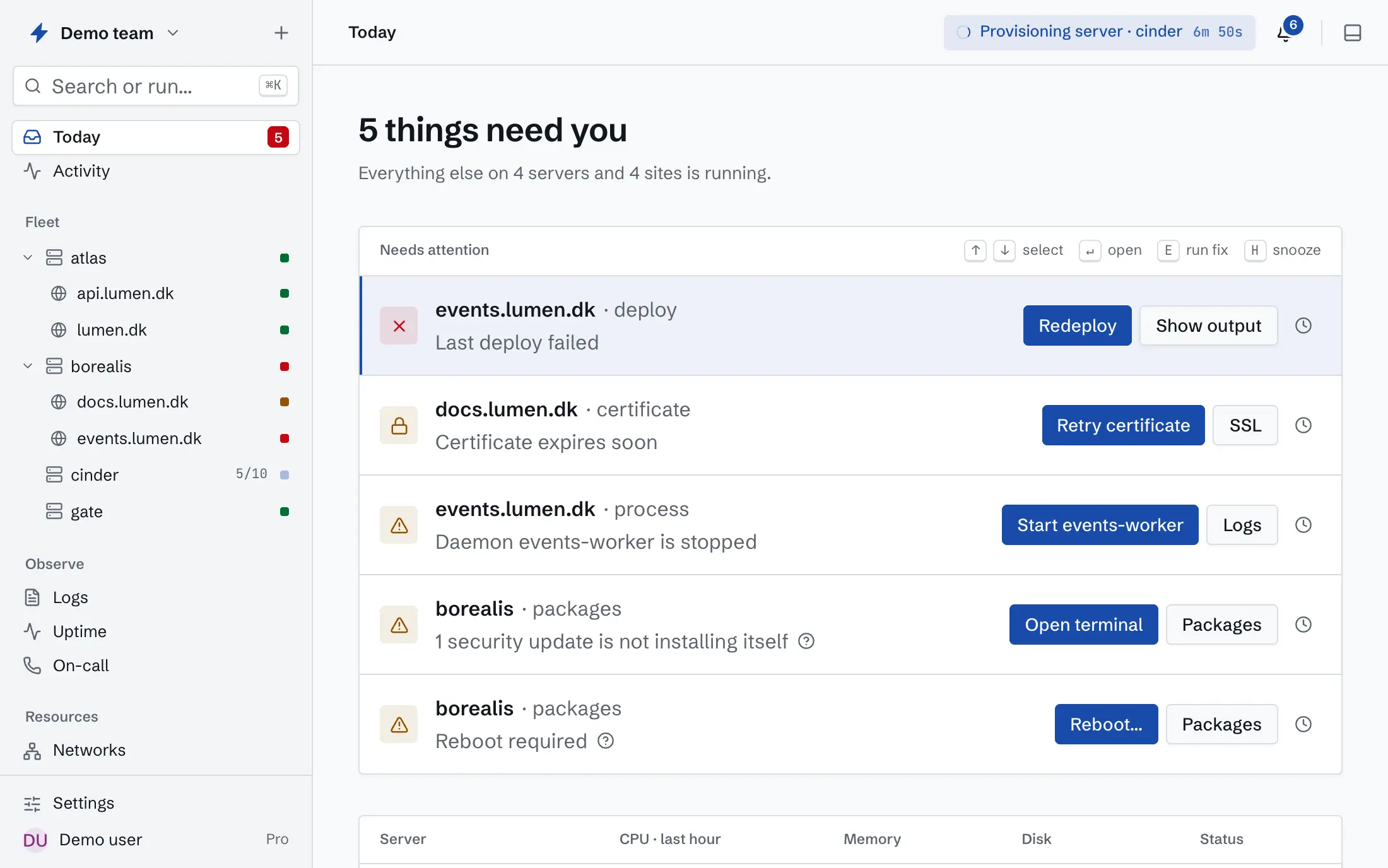1388x868 pixels.
Task: Click the down arrow select key
Action: tap(1004, 250)
